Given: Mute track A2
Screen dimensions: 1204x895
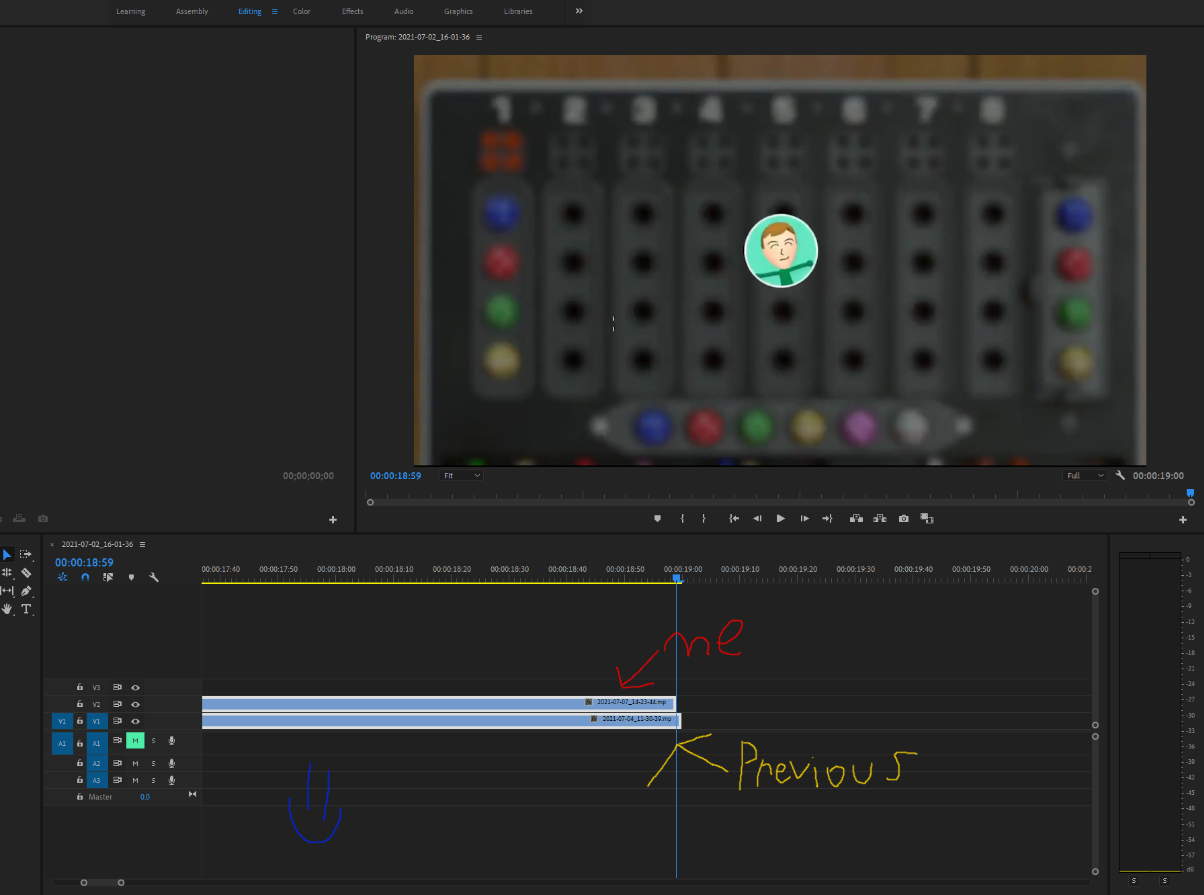Looking at the screenshot, I should pos(135,763).
